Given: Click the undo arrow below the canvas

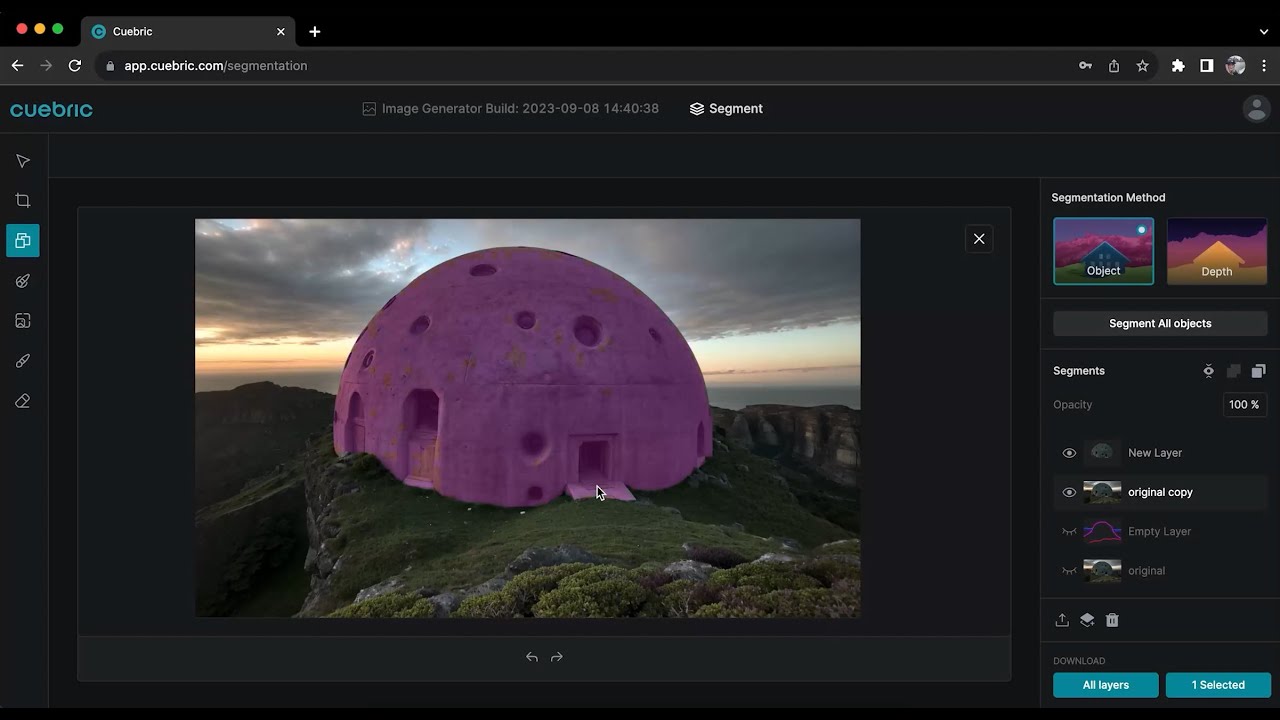Looking at the screenshot, I should point(532,657).
